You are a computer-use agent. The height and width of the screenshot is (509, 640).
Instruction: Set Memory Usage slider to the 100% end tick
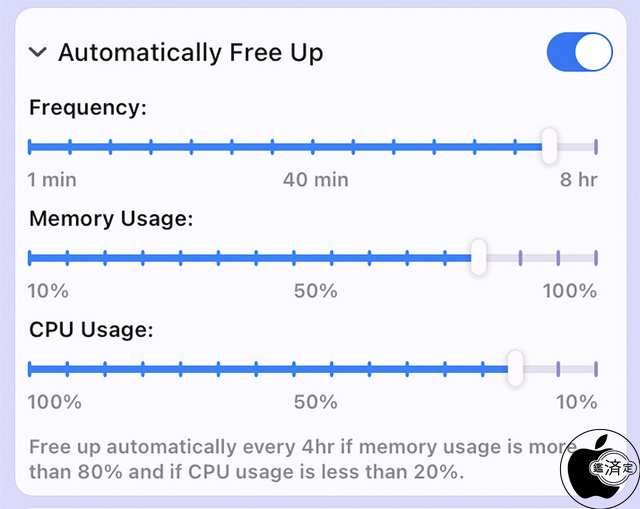(x=595, y=258)
